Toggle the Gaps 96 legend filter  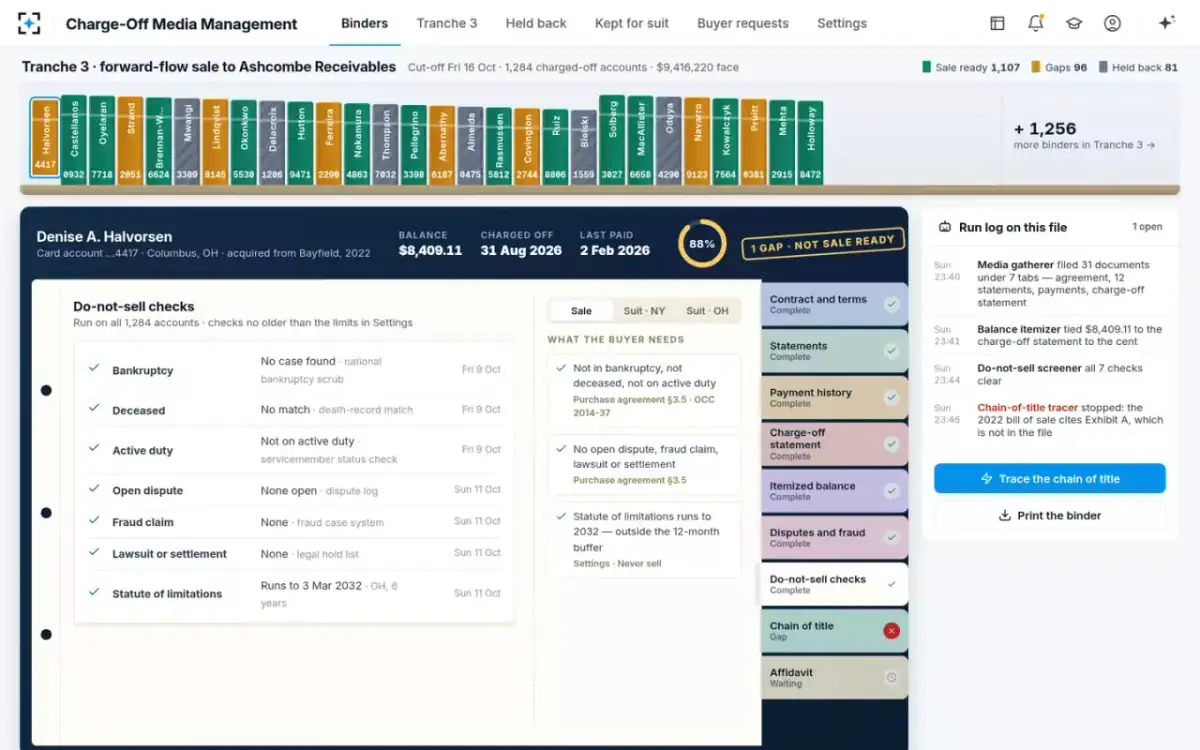(1059, 68)
